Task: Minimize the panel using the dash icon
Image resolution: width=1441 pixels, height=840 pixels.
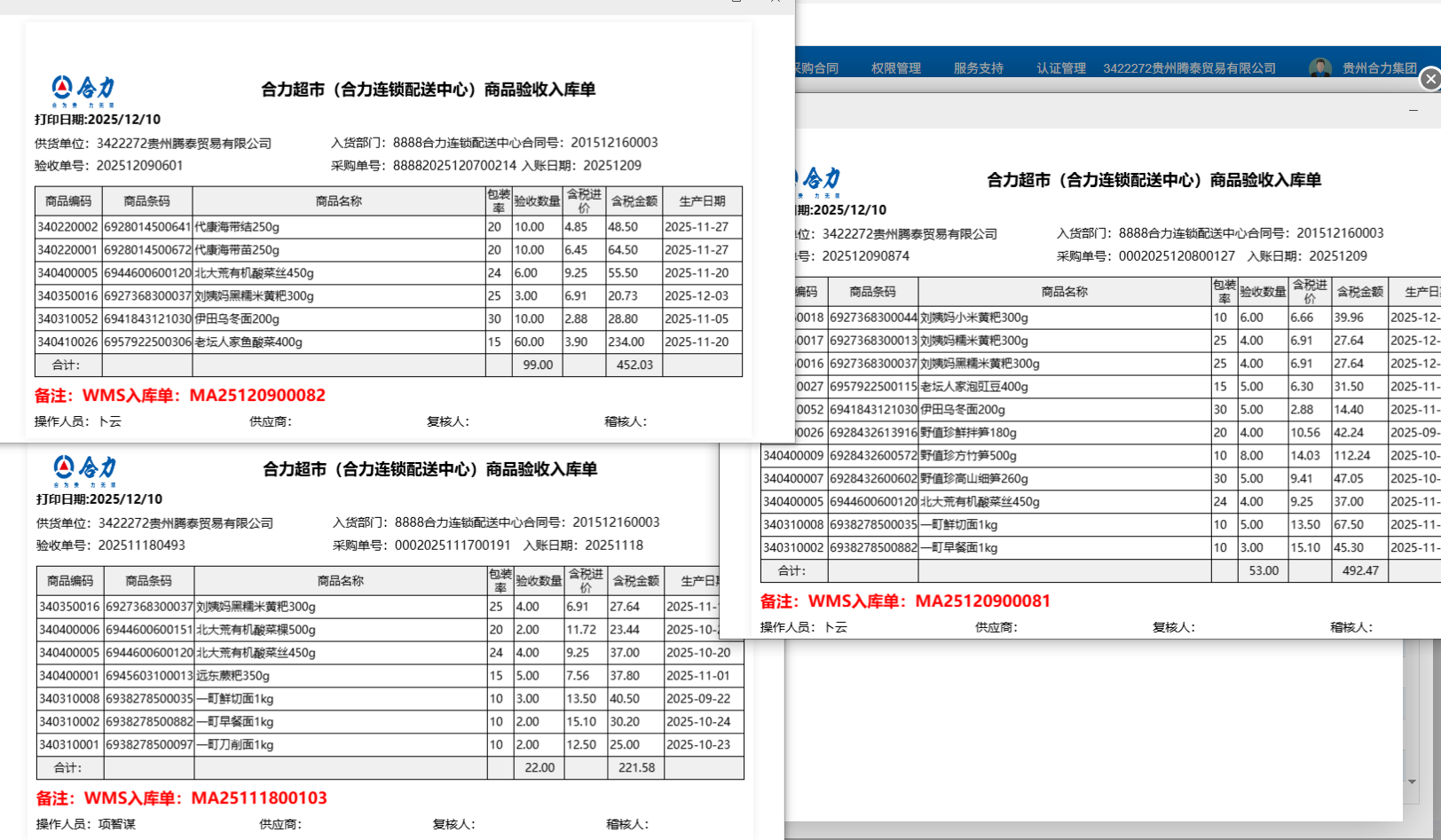Action: (1413, 111)
